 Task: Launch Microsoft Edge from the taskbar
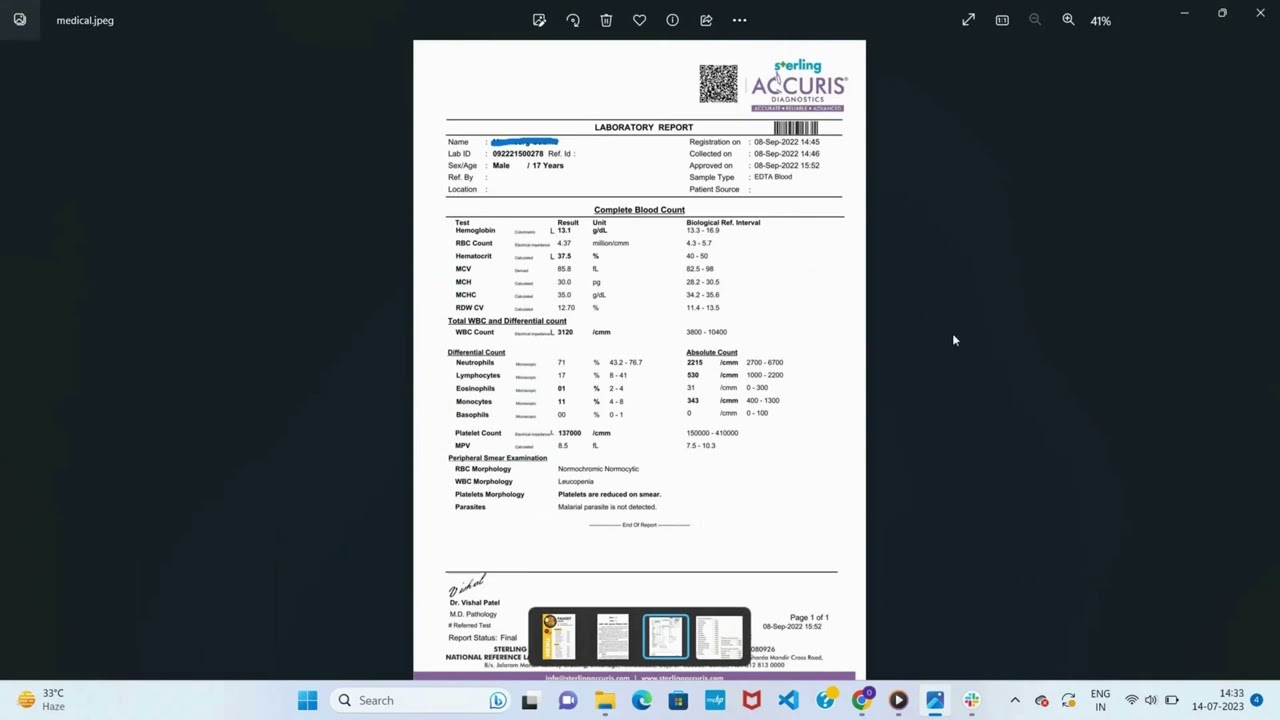(x=641, y=700)
